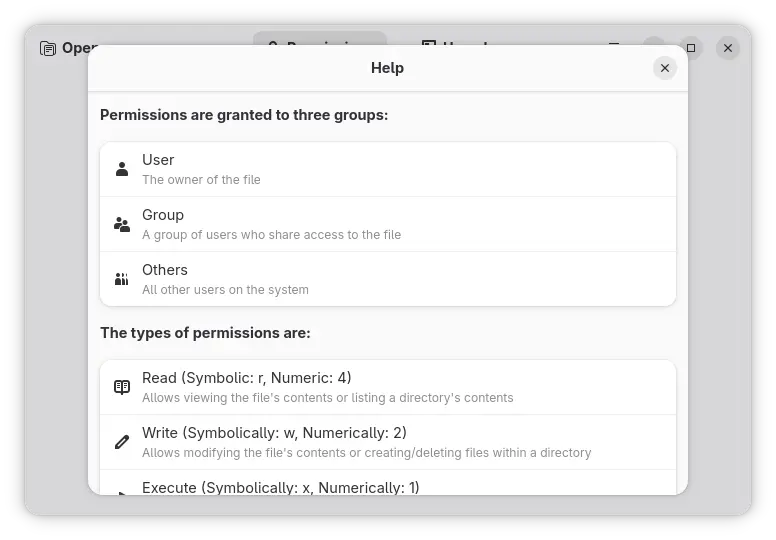Close the main application window
This screenshot has height=540, width=776.
pyautogui.click(x=728, y=48)
